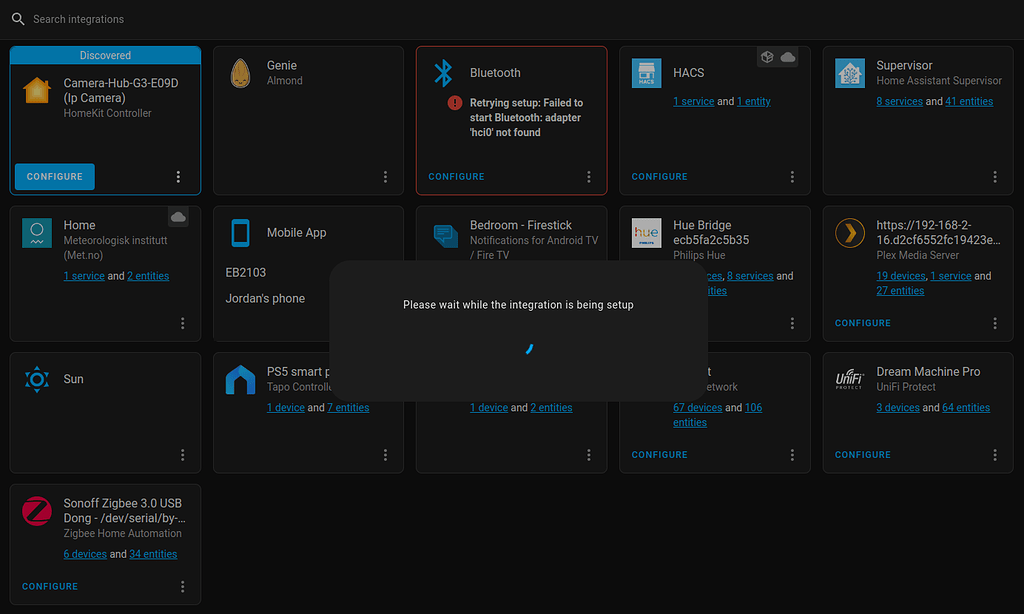Open the Bluetooth card overflow menu
This screenshot has height=614, width=1024.
(x=588, y=176)
